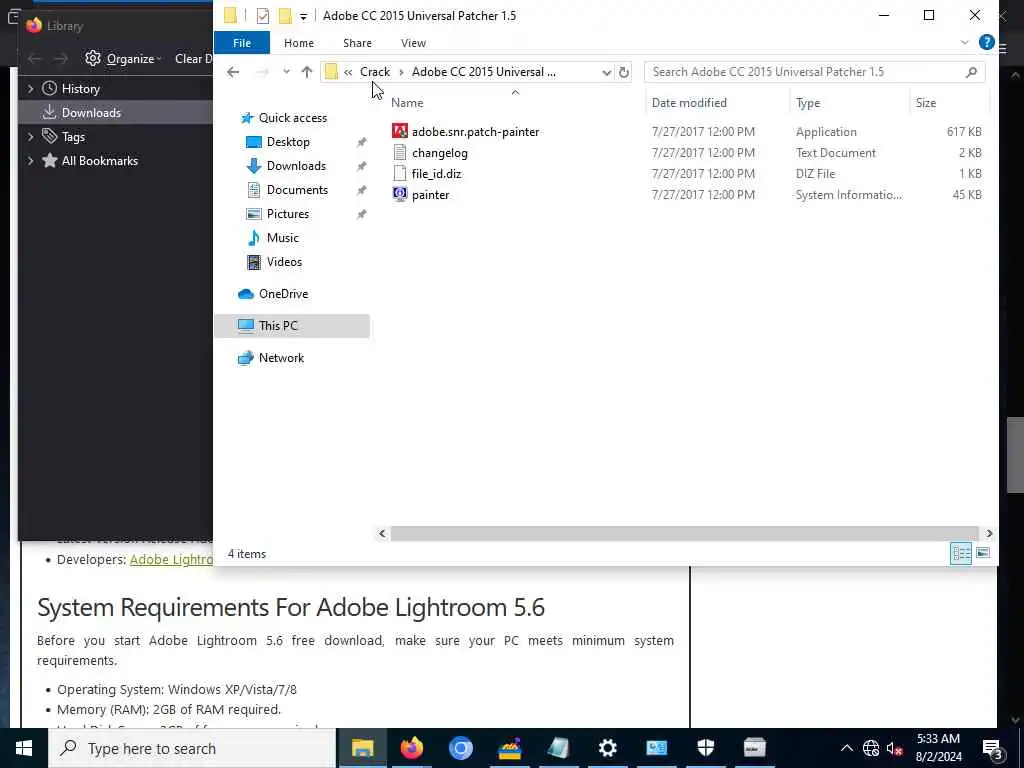Screen dimensions: 1024x768
Task: Click the New folder quick access toolbar icon
Action: [x=285, y=16]
